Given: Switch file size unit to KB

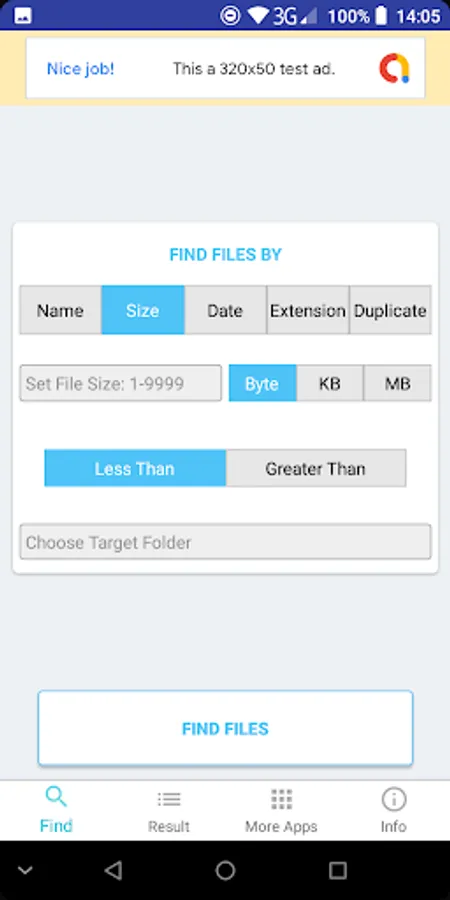Looking at the screenshot, I should pyautogui.click(x=329, y=383).
